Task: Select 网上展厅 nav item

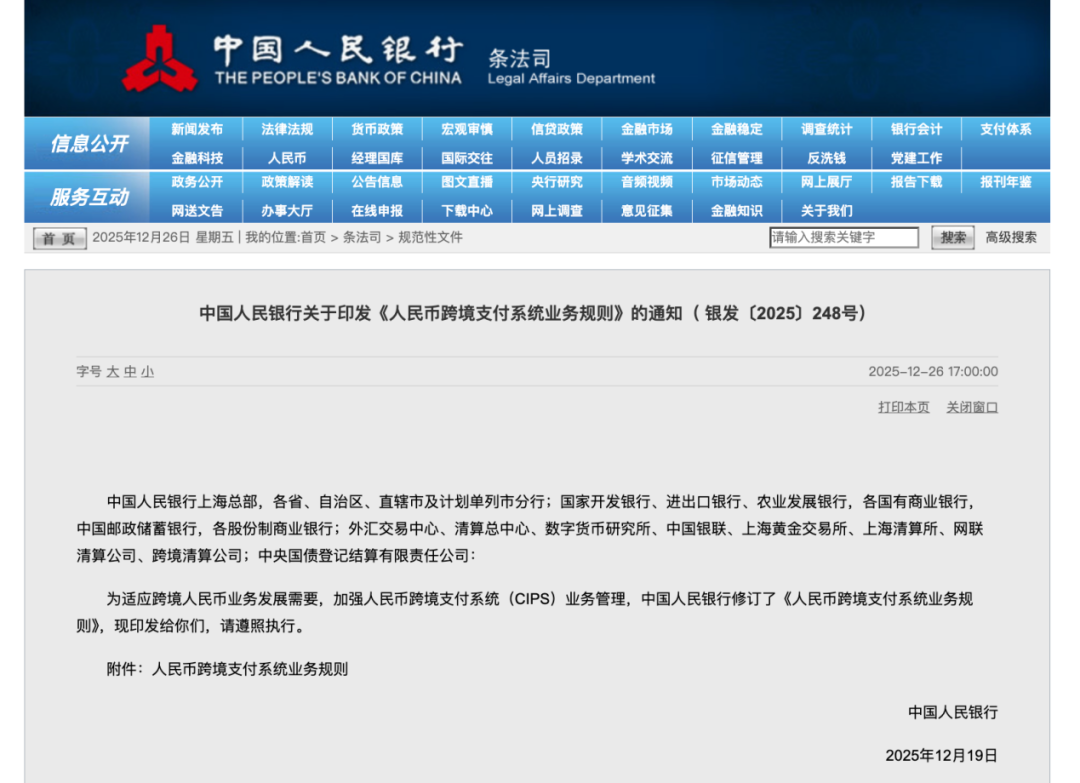Action: coord(827,182)
